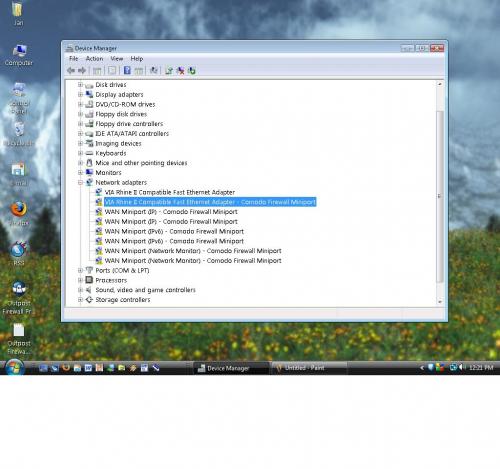Image resolution: width=500 pixels, height=469 pixels.
Task: Select VIA Rhine II Adapter - Comodo Firewall Miniport
Action: 210,202
